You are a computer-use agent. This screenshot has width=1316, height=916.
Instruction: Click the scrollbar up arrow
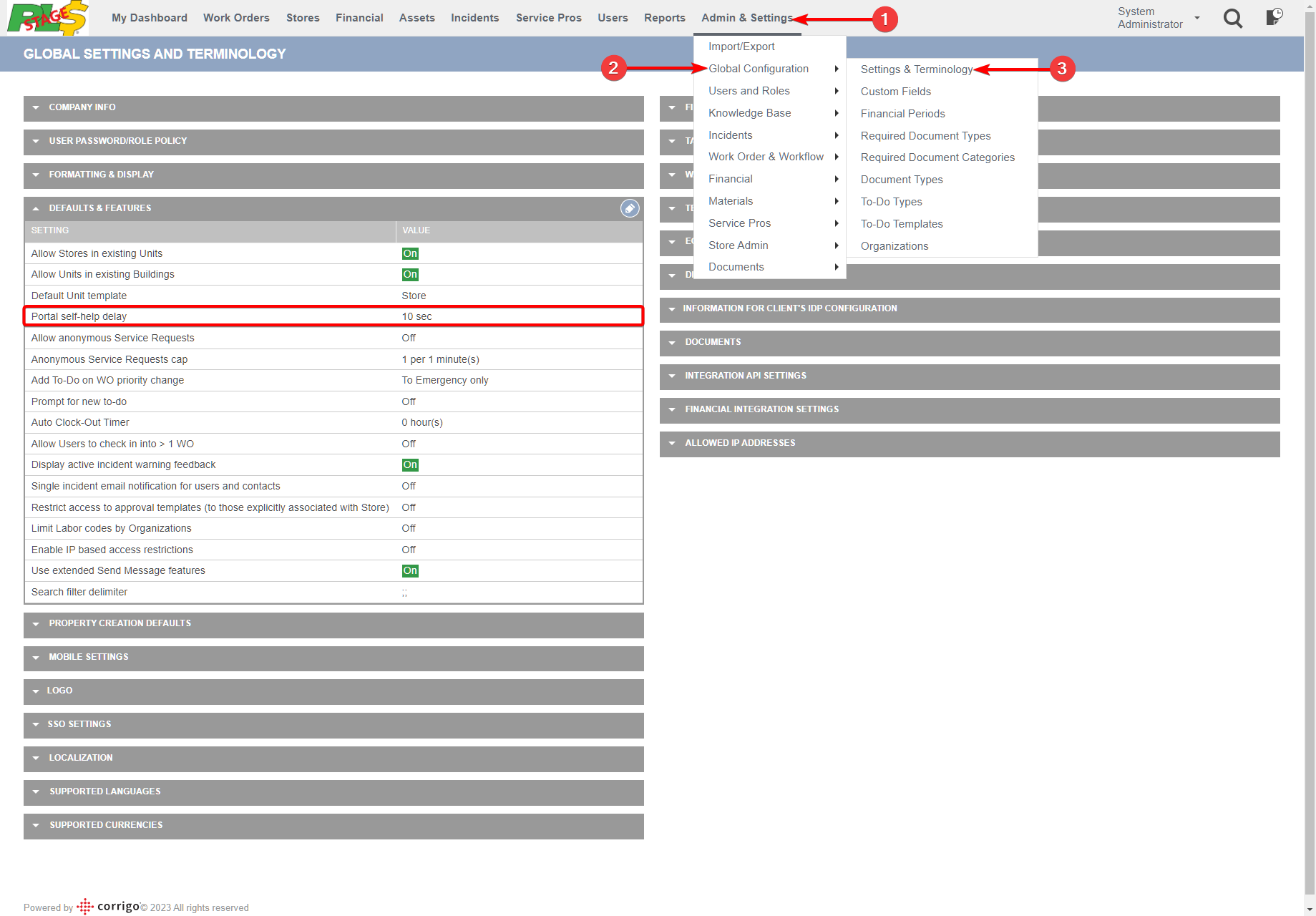point(1310,5)
